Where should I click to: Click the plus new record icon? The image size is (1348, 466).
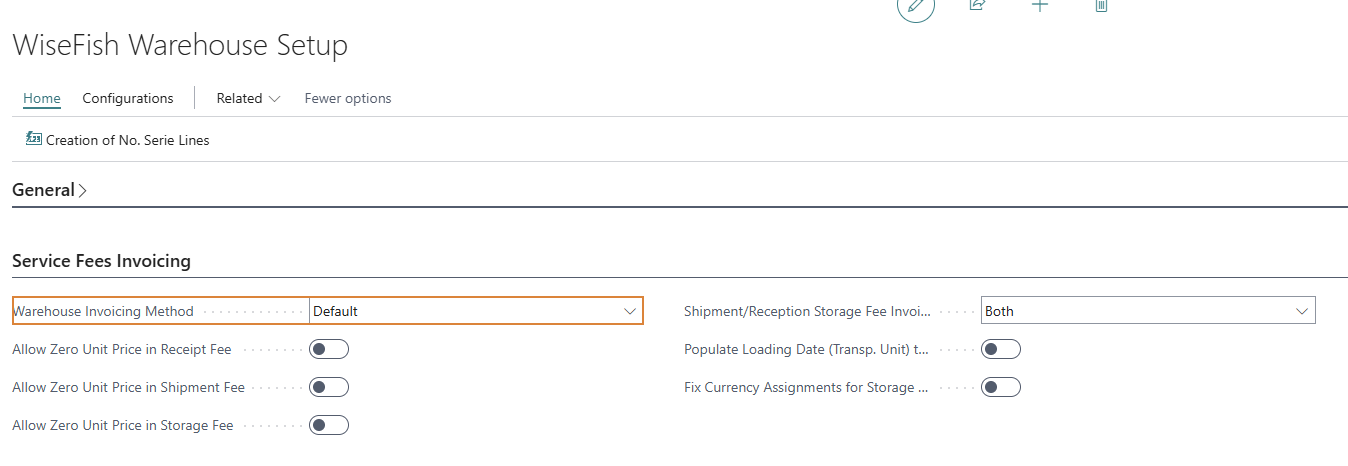(x=1040, y=5)
